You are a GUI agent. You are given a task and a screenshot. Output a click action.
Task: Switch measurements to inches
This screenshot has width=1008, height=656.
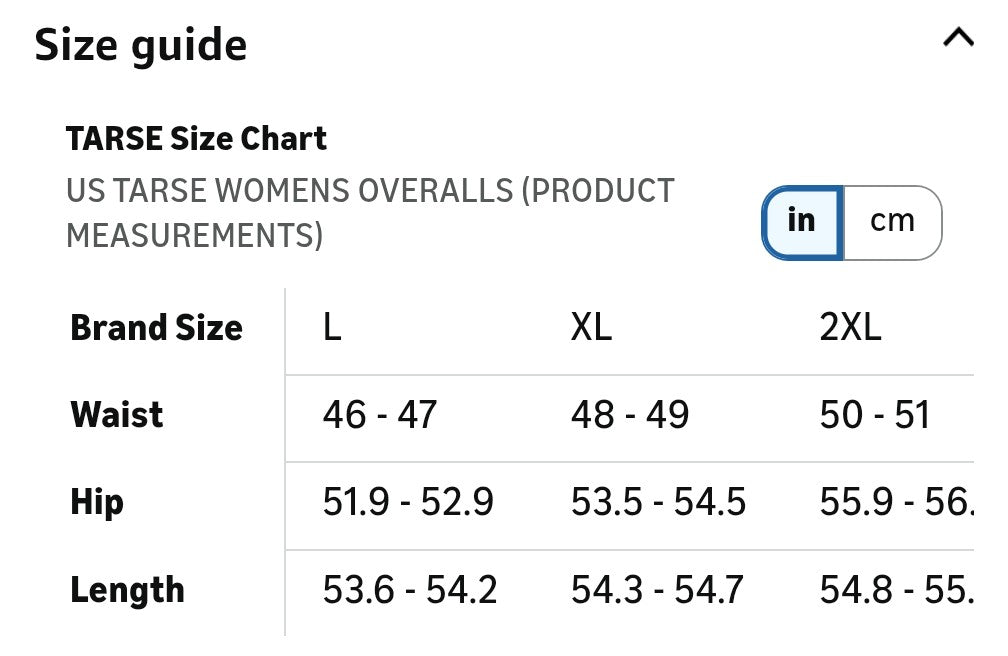pos(802,221)
